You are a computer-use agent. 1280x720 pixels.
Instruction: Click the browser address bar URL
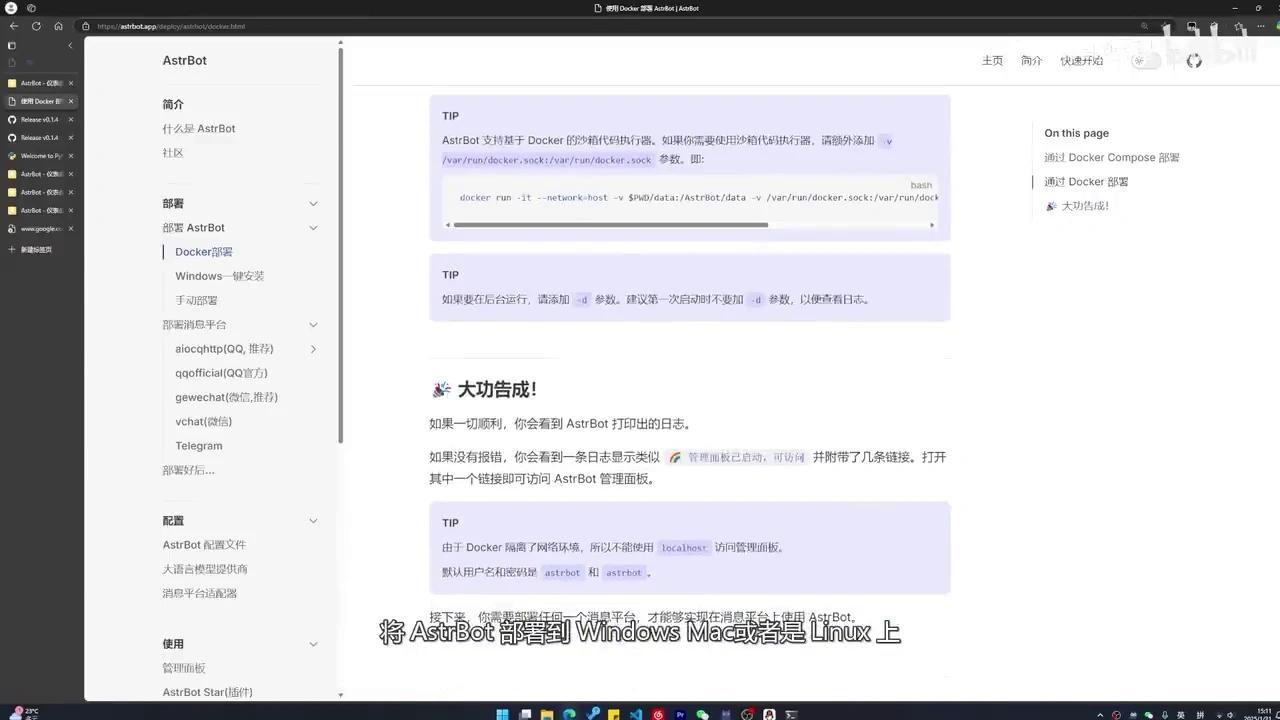[x=171, y=26]
